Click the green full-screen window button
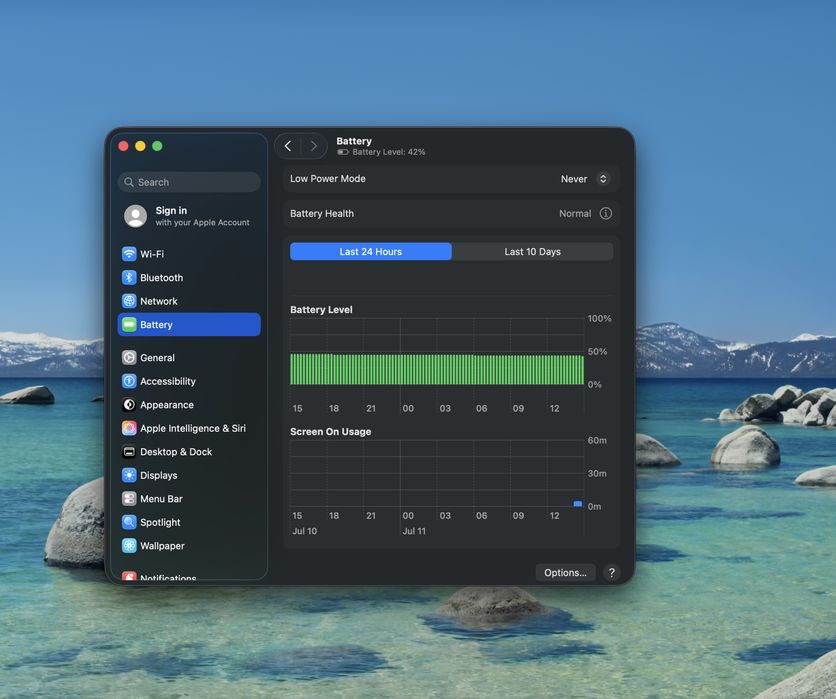Screen dimensions: 836x699 (157, 146)
